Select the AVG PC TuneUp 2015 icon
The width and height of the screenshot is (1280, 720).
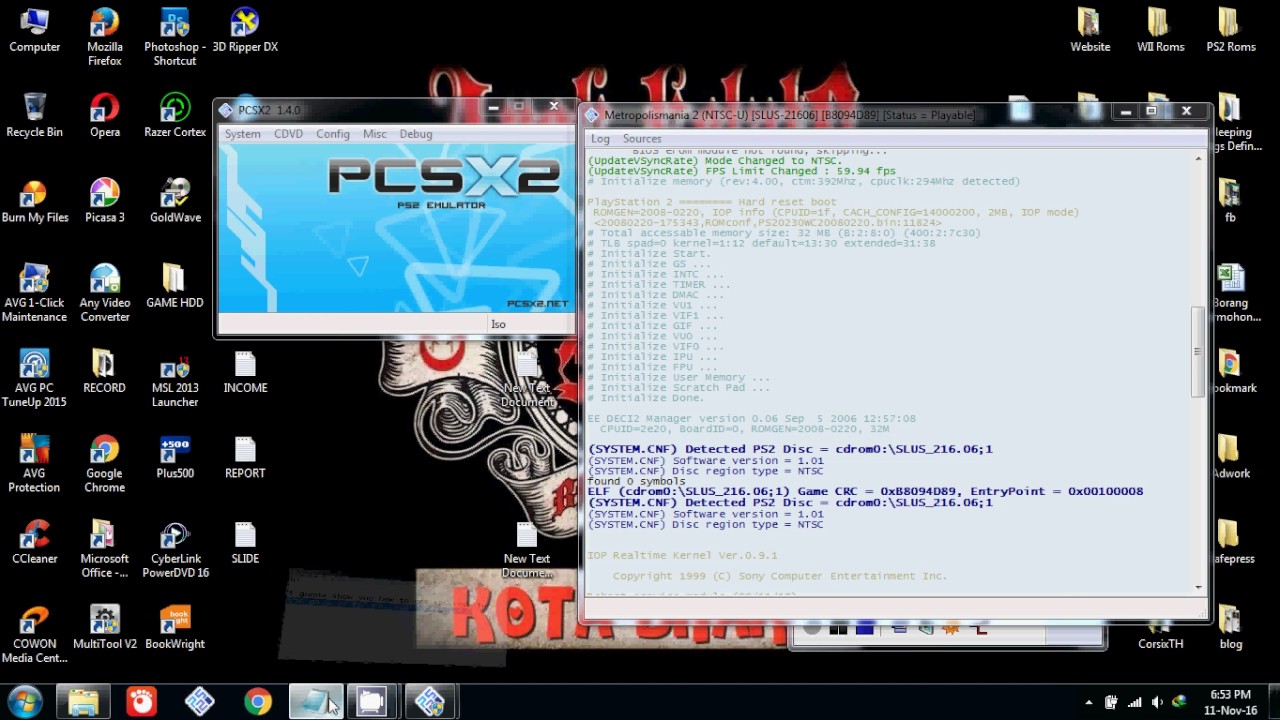point(35,379)
